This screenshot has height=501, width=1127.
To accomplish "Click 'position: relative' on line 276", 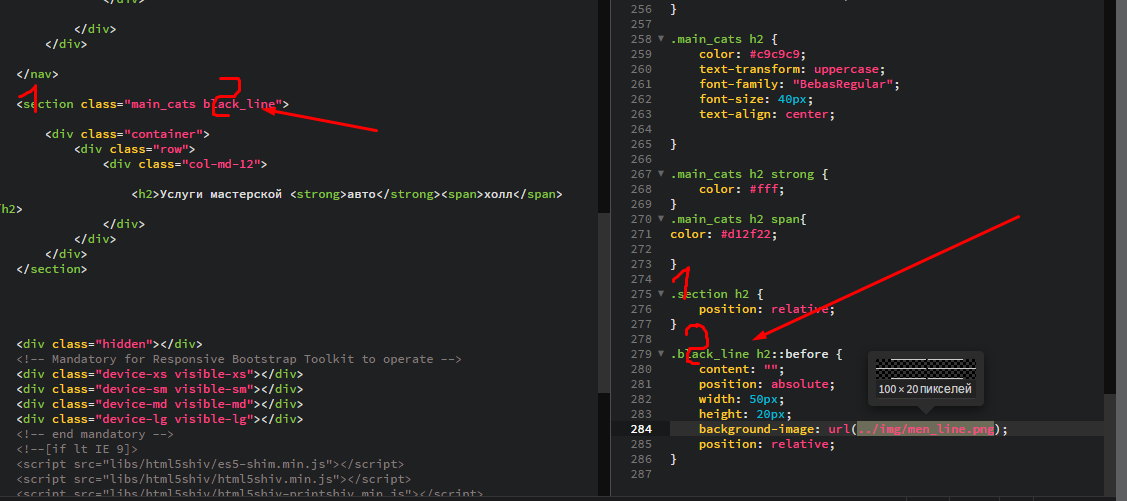I will click(767, 309).
